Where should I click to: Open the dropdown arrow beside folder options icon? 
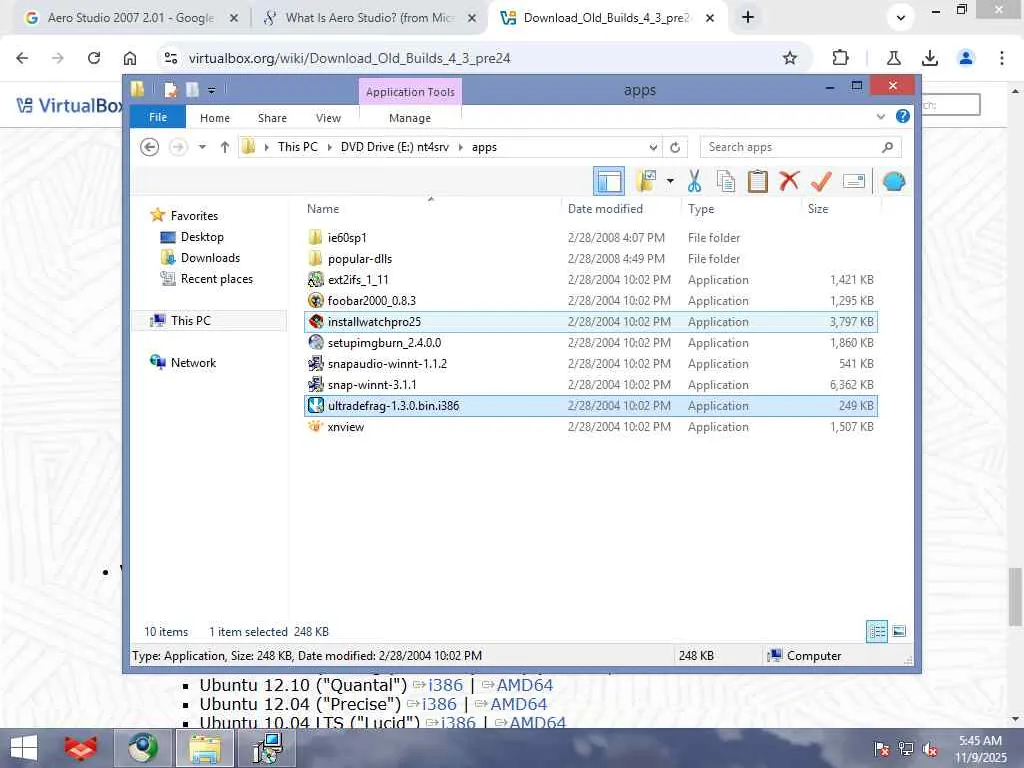(670, 182)
